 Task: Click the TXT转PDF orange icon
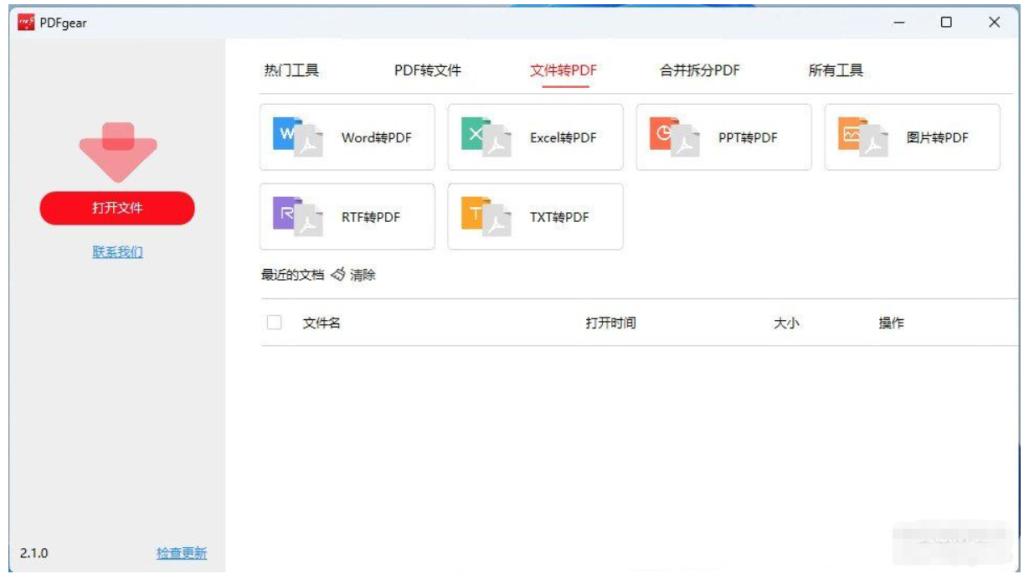coord(486,216)
